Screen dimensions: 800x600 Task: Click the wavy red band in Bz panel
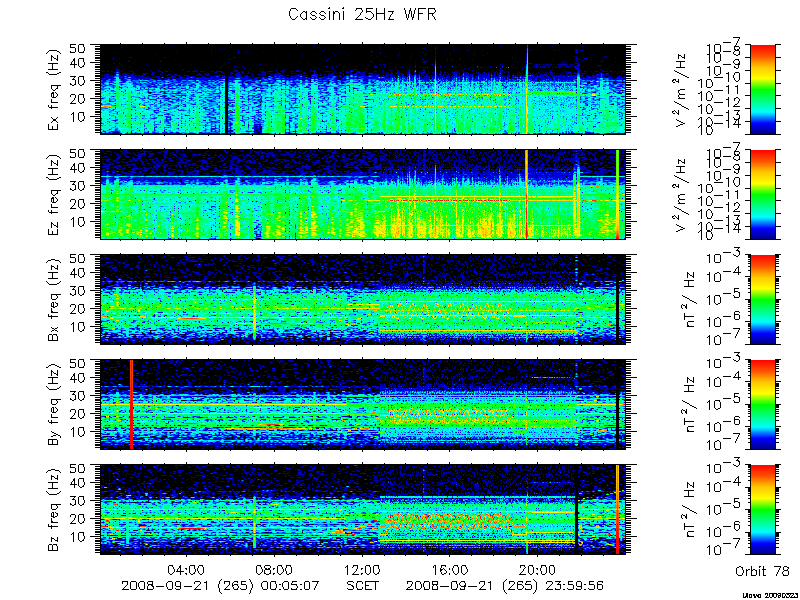[446, 521]
